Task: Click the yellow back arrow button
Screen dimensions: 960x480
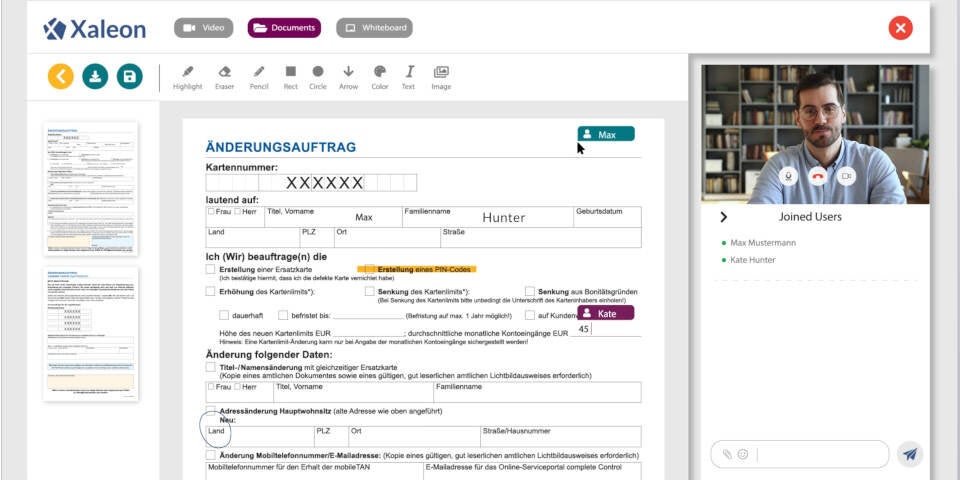Action: pyautogui.click(x=61, y=77)
